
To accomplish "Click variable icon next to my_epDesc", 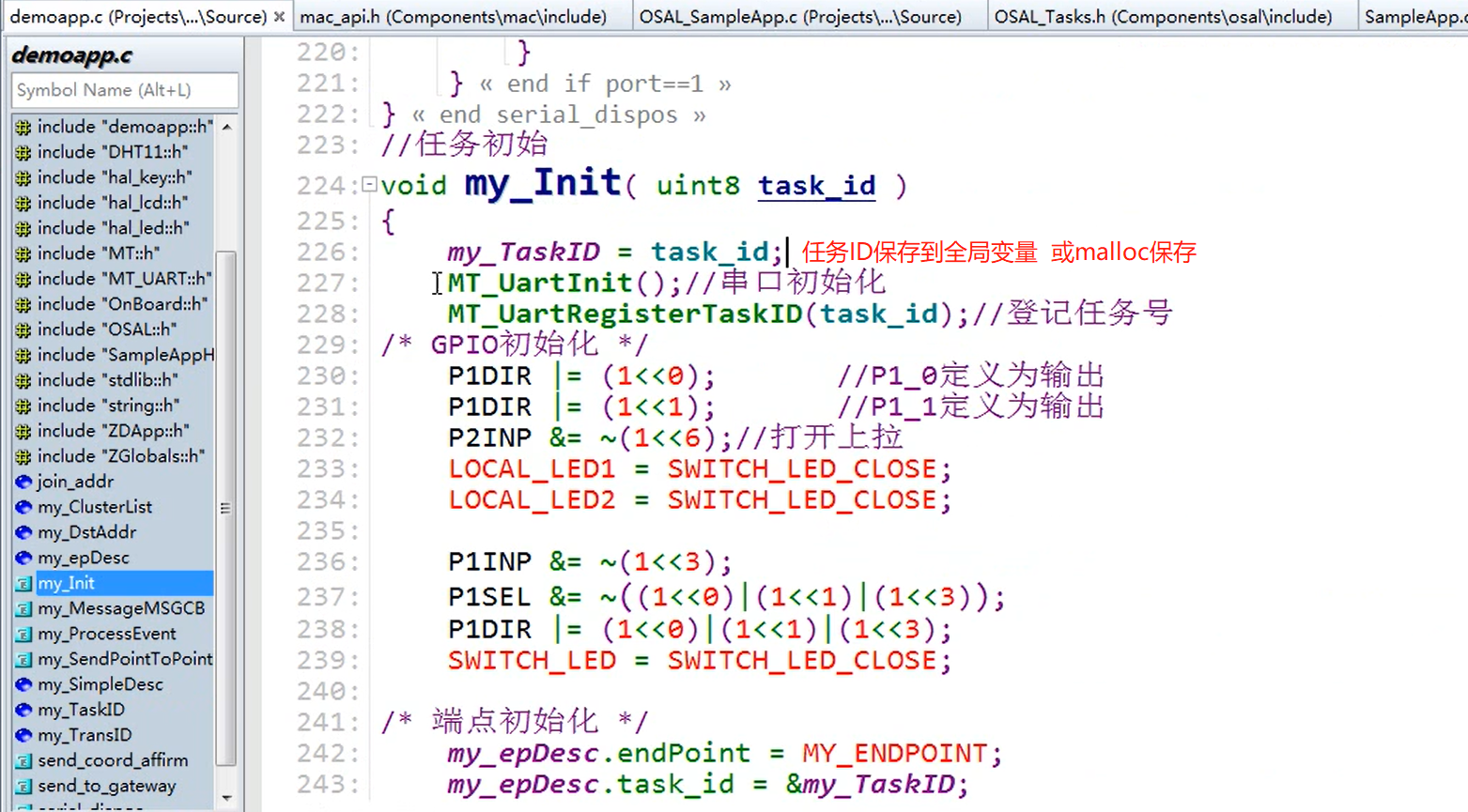I will coord(23,558).
